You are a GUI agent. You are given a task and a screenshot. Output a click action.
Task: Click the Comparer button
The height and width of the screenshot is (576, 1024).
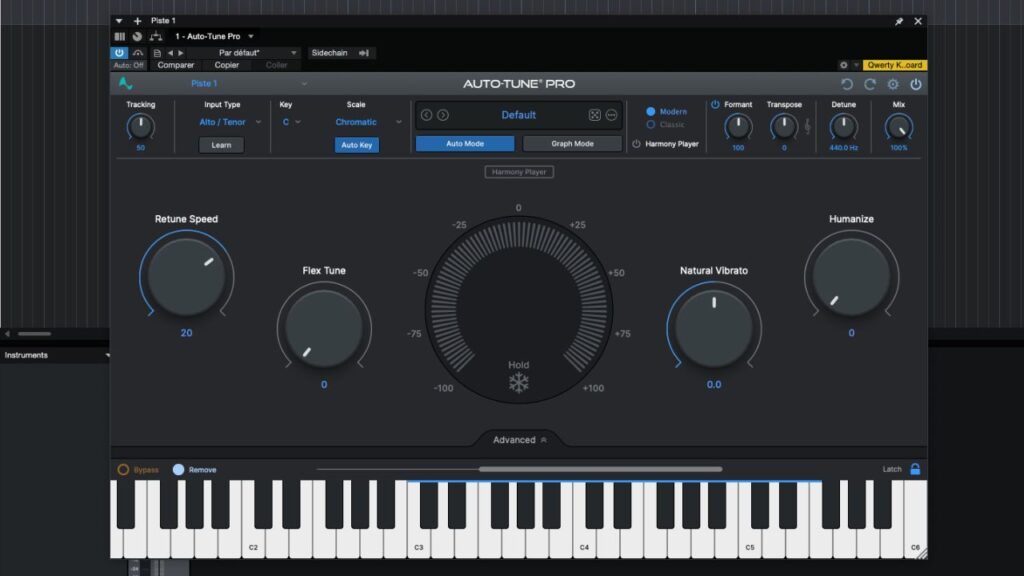coord(175,65)
